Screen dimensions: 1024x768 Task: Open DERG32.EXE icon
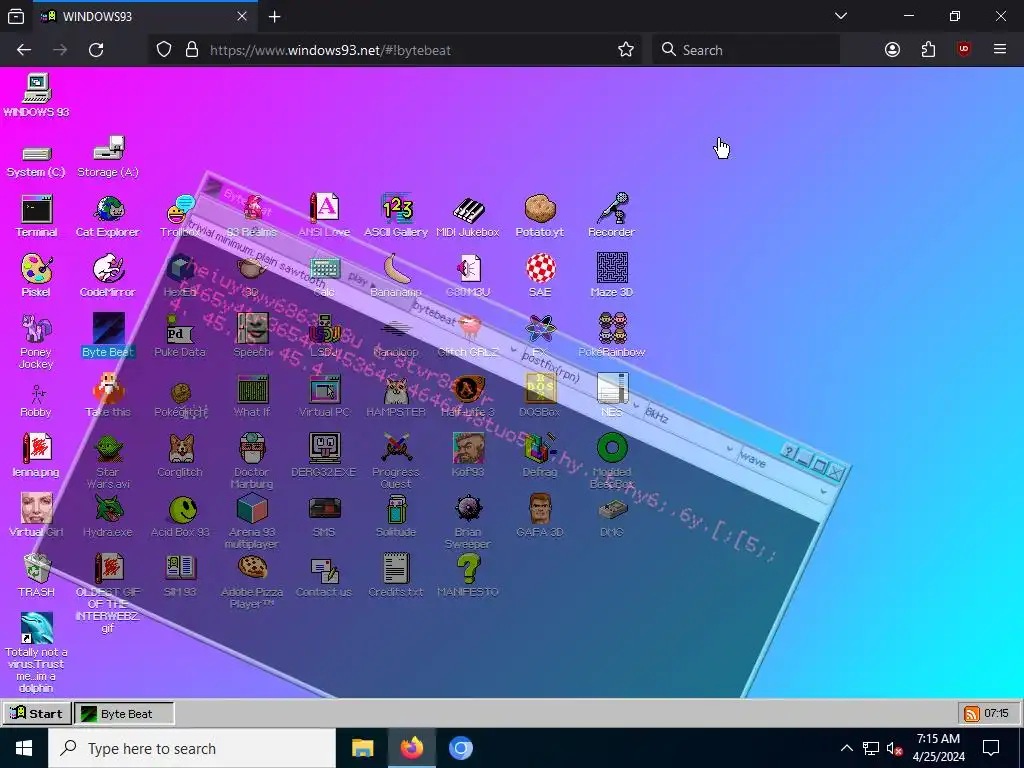pyautogui.click(x=325, y=448)
